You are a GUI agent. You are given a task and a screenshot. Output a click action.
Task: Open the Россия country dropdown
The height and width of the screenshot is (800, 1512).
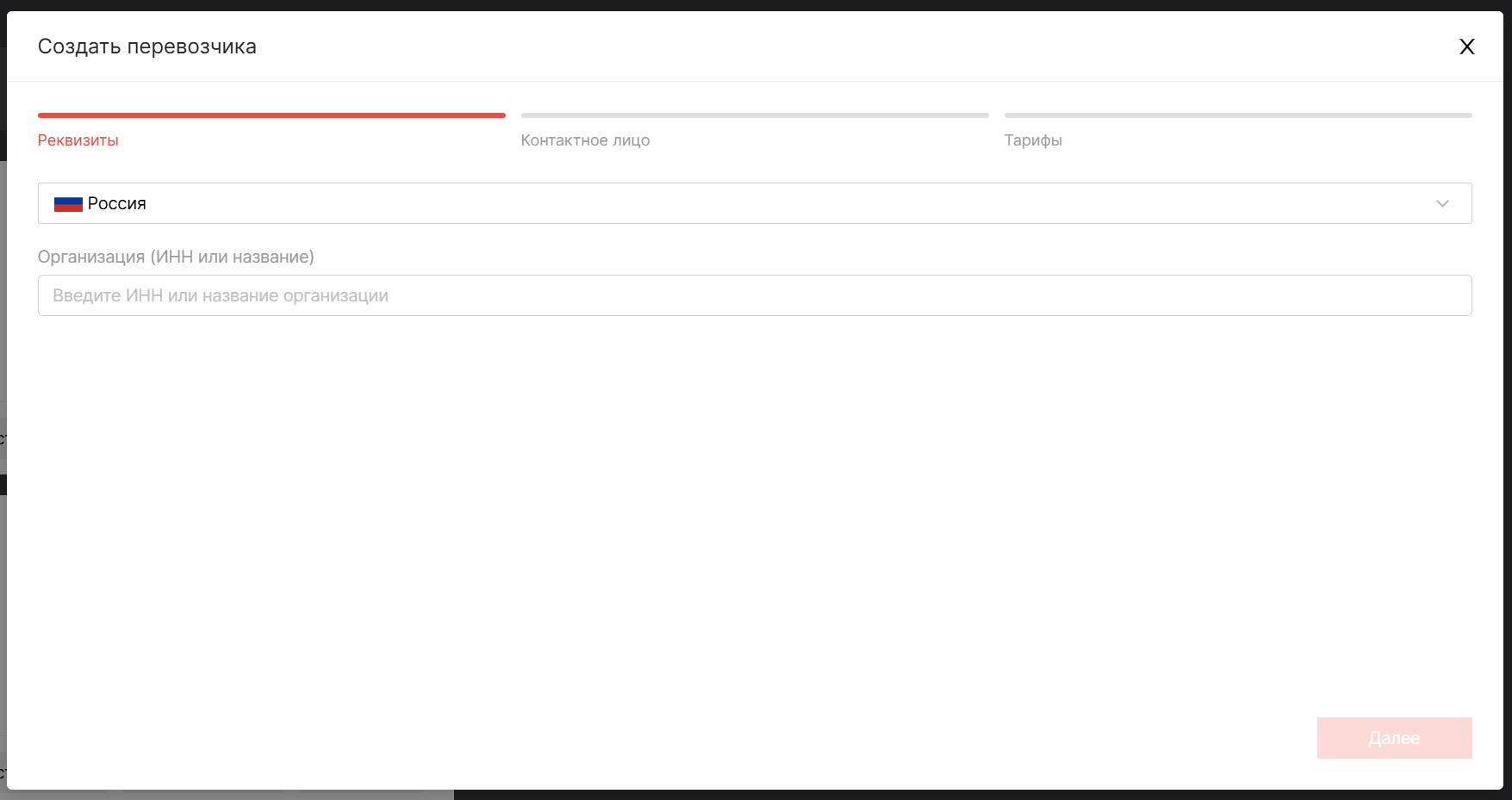(x=755, y=203)
